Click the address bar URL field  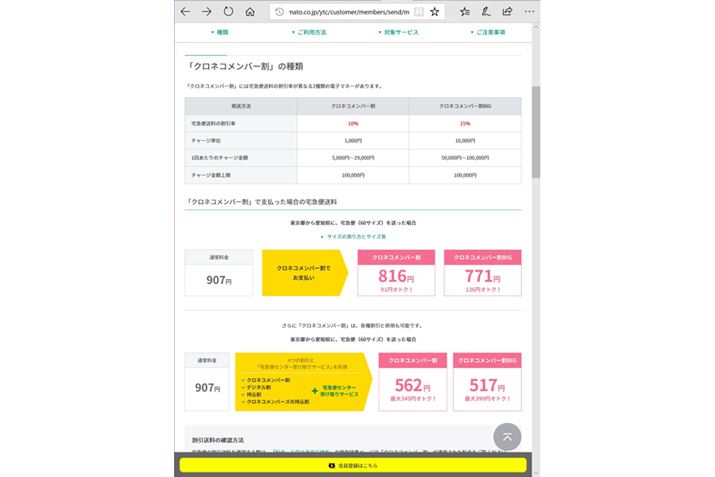345,12
